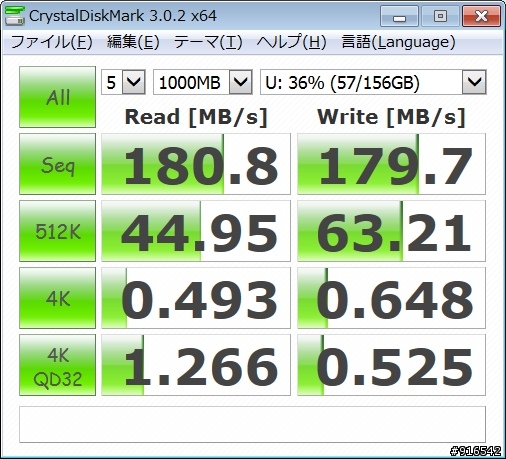This screenshot has height=459, width=506.
Task: Click the 4K QD32 write result 0.525
Action: [391, 365]
